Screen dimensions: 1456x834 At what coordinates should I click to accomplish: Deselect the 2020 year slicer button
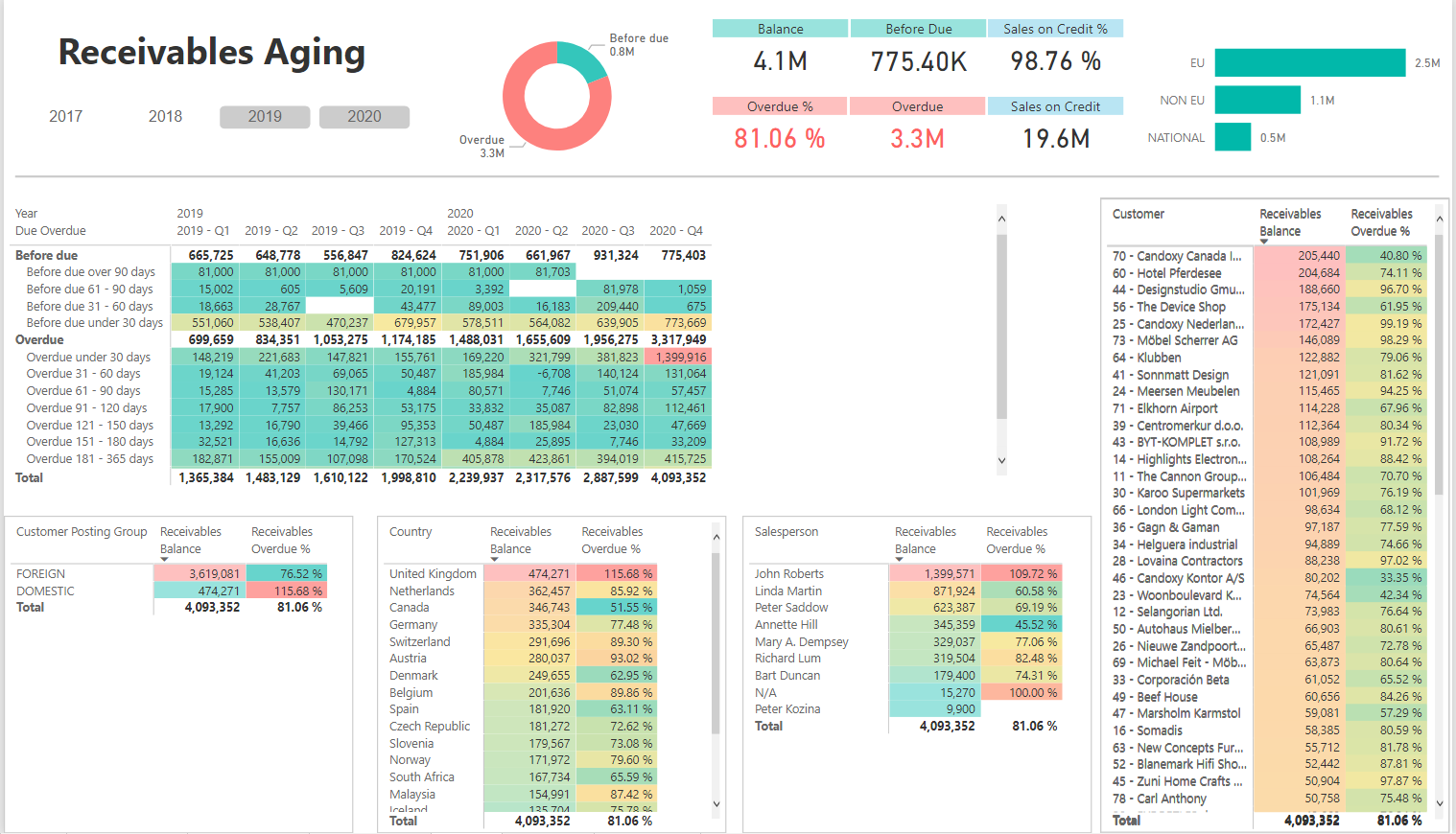364,116
